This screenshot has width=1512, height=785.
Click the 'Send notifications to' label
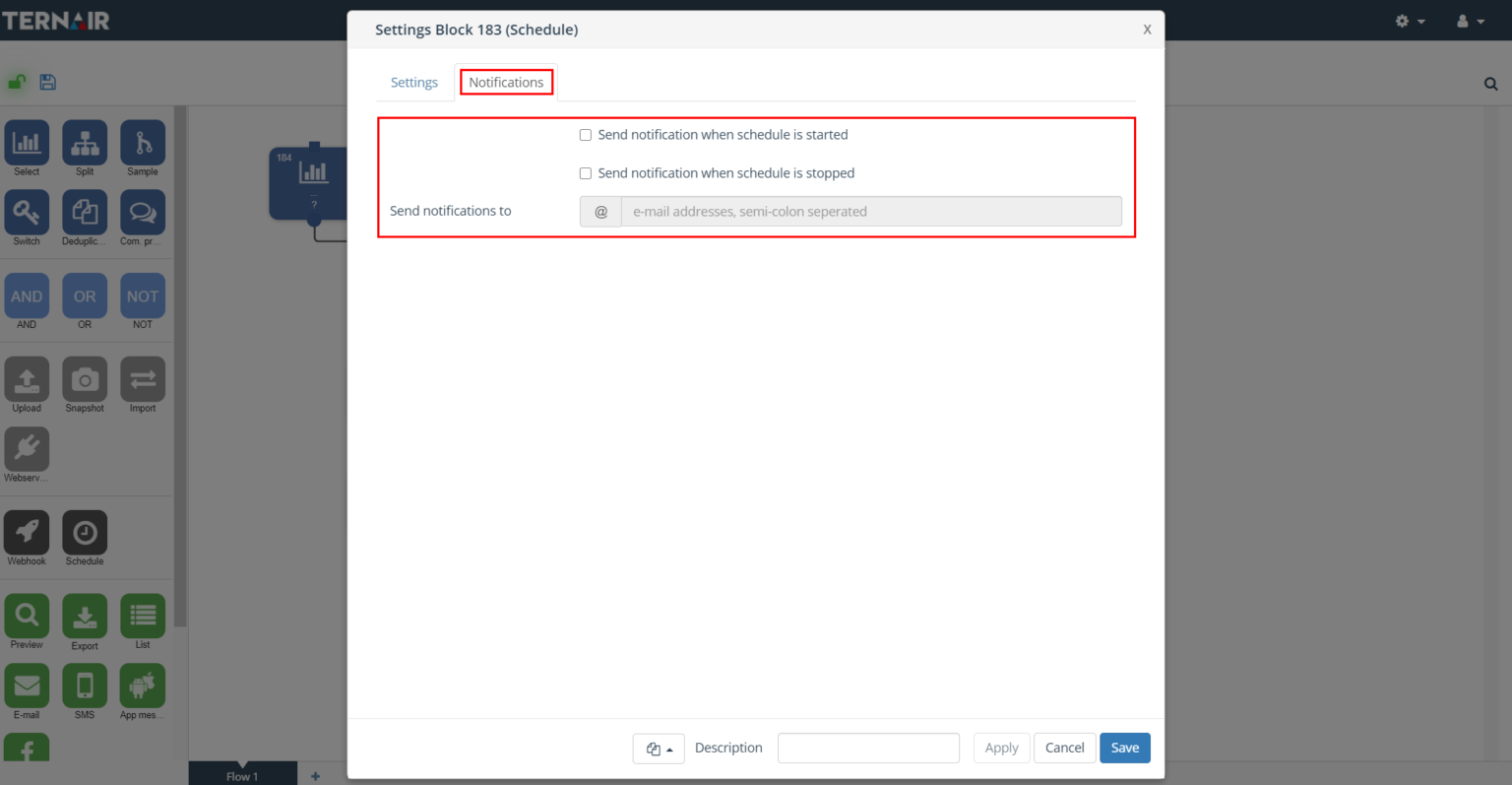(451, 211)
